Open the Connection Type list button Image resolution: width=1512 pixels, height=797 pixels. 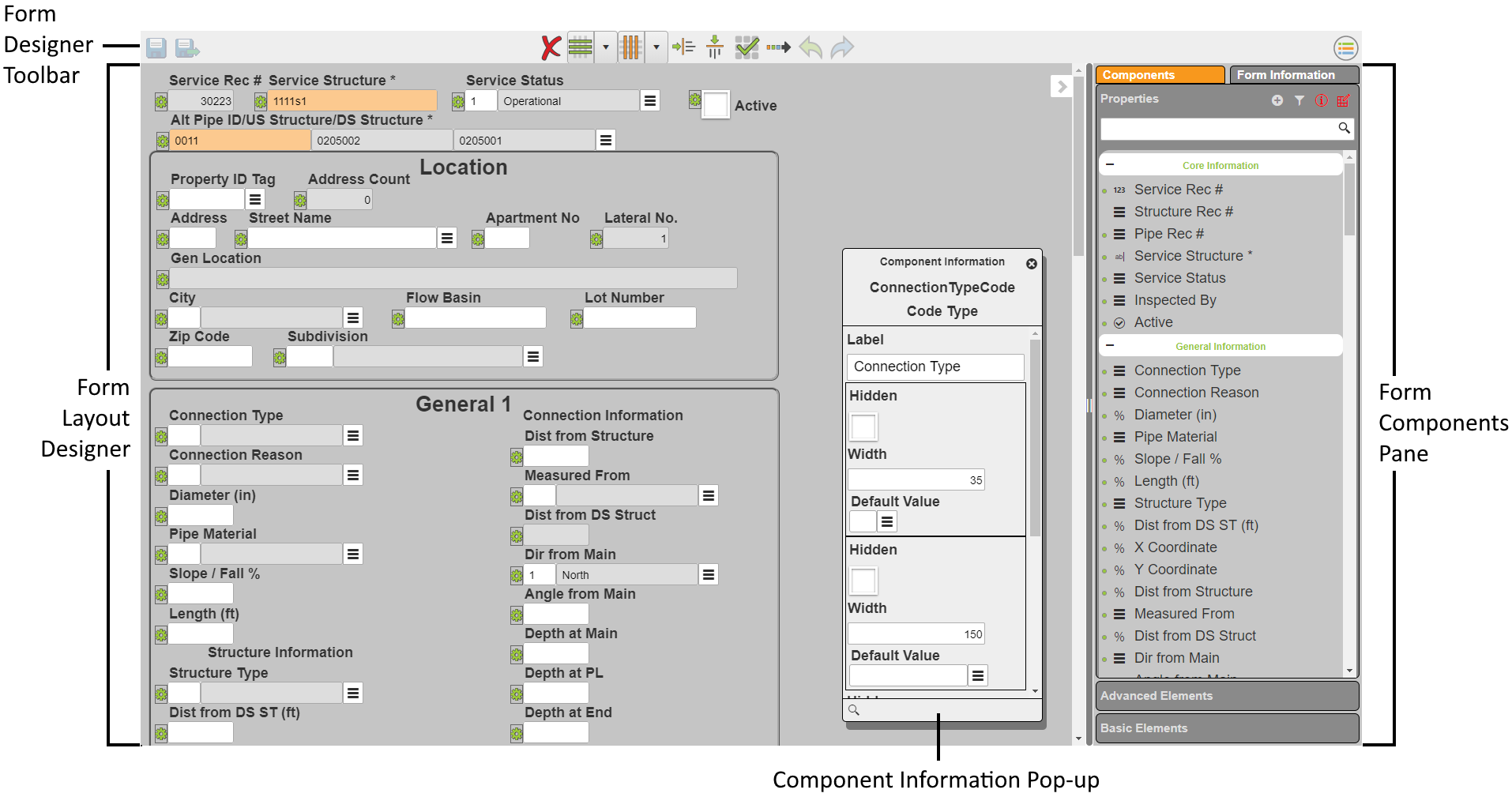click(353, 435)
